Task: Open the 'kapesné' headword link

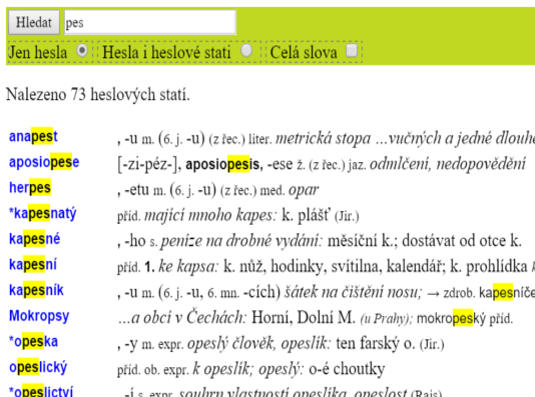Action: tap(34, 238)
